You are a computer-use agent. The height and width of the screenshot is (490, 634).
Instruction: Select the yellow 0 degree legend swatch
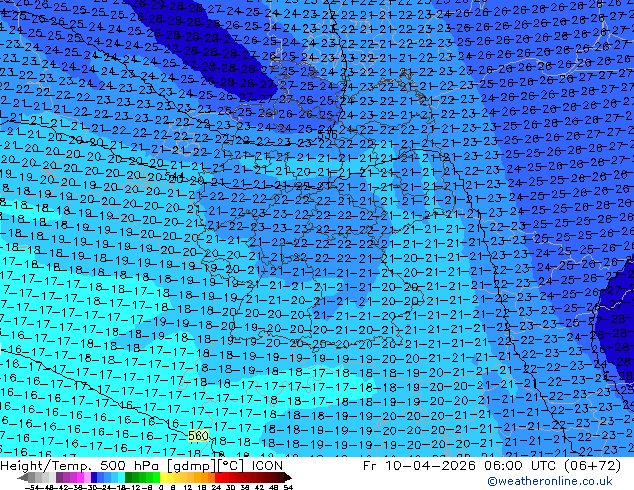click(163, 477)
